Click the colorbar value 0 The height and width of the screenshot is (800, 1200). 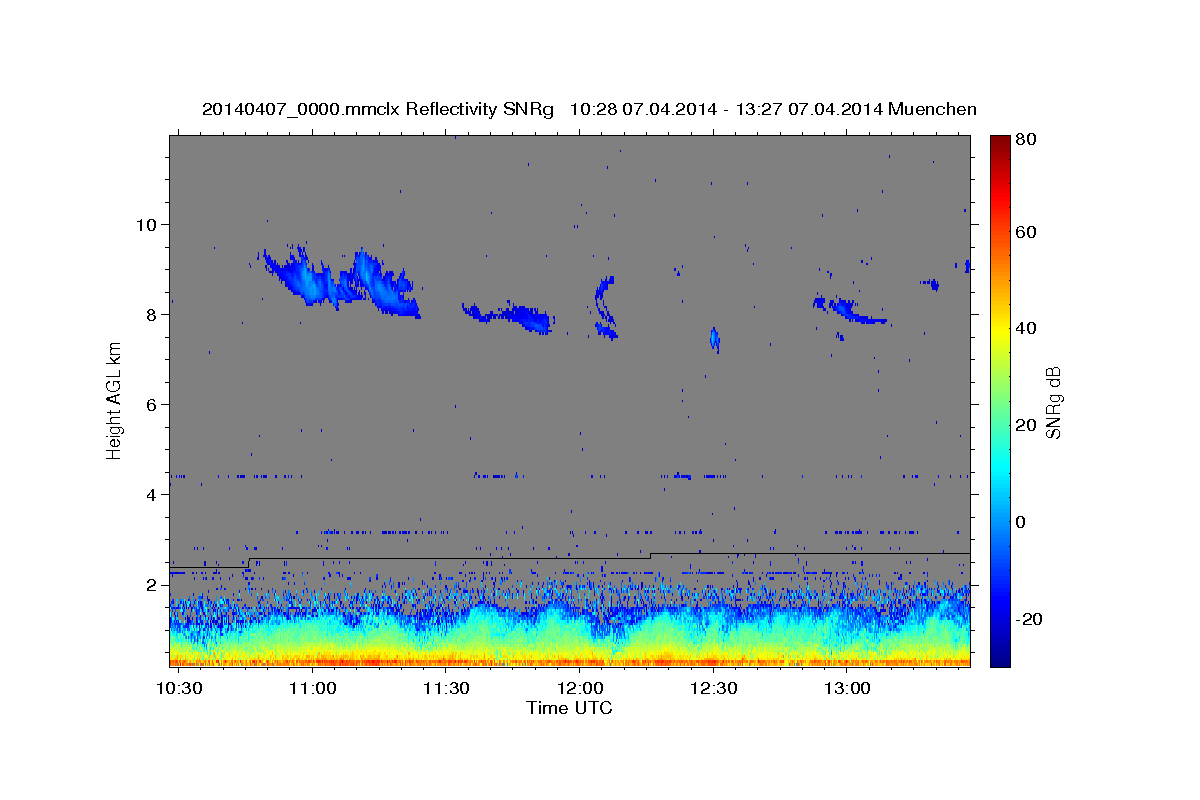coord(1021,522)
